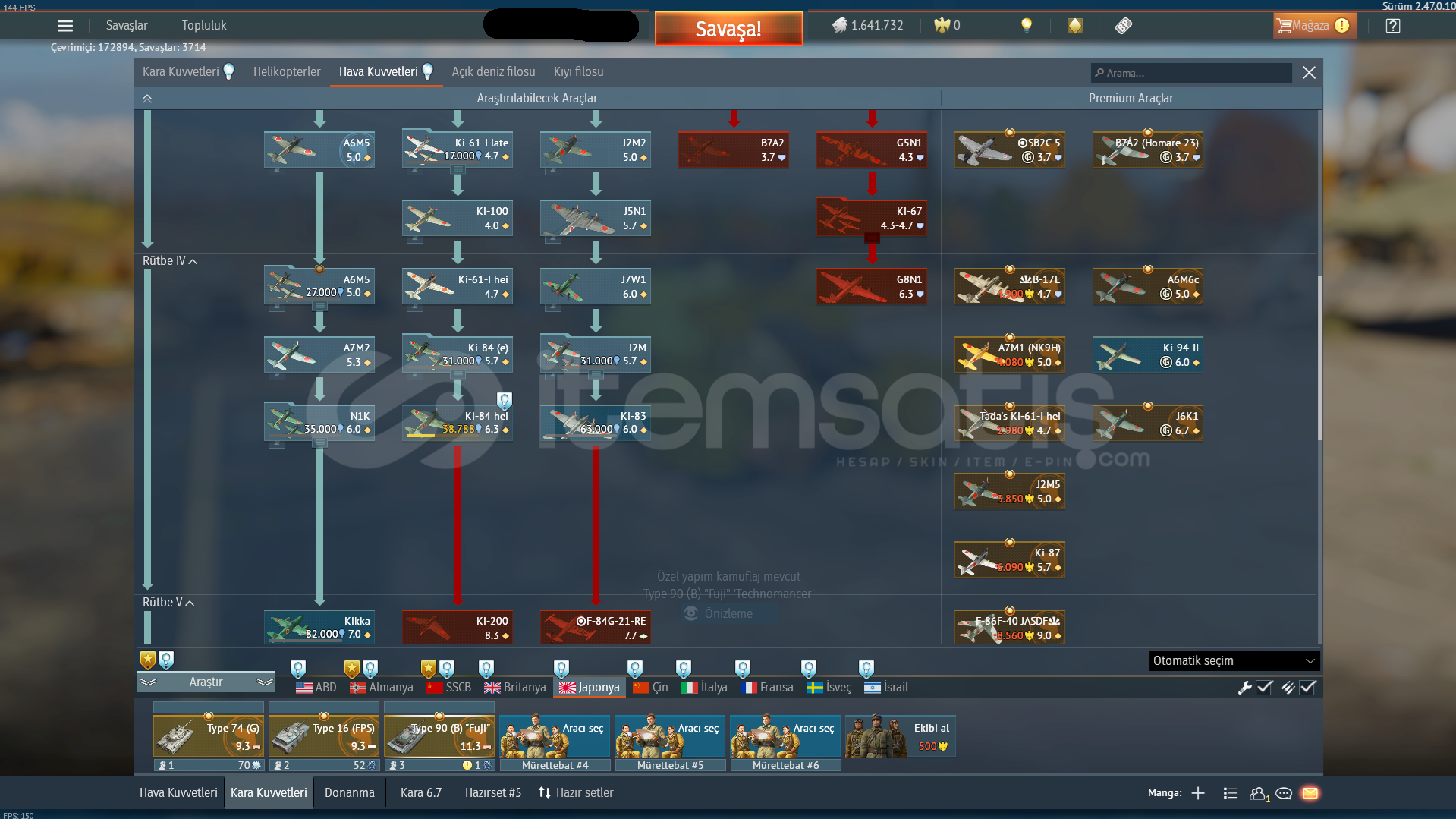The image size is (1456, 819).
Task: Select the locked Ki-200 card
Action: [x=458, y=627]
